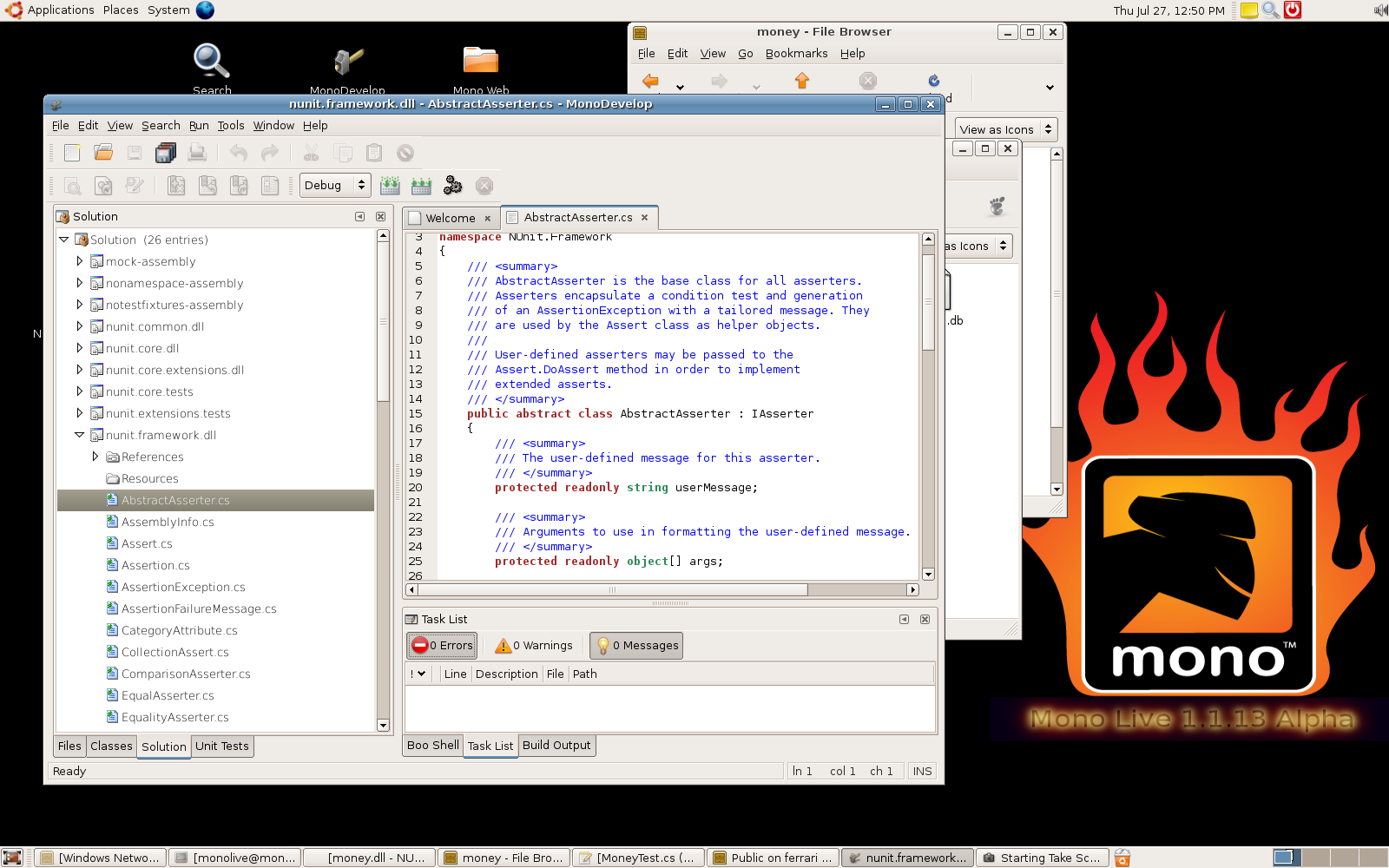Viewport: 1389px width, 868px height.
Task: Click the Back arrow in File Browser
Action: point(650,81)
